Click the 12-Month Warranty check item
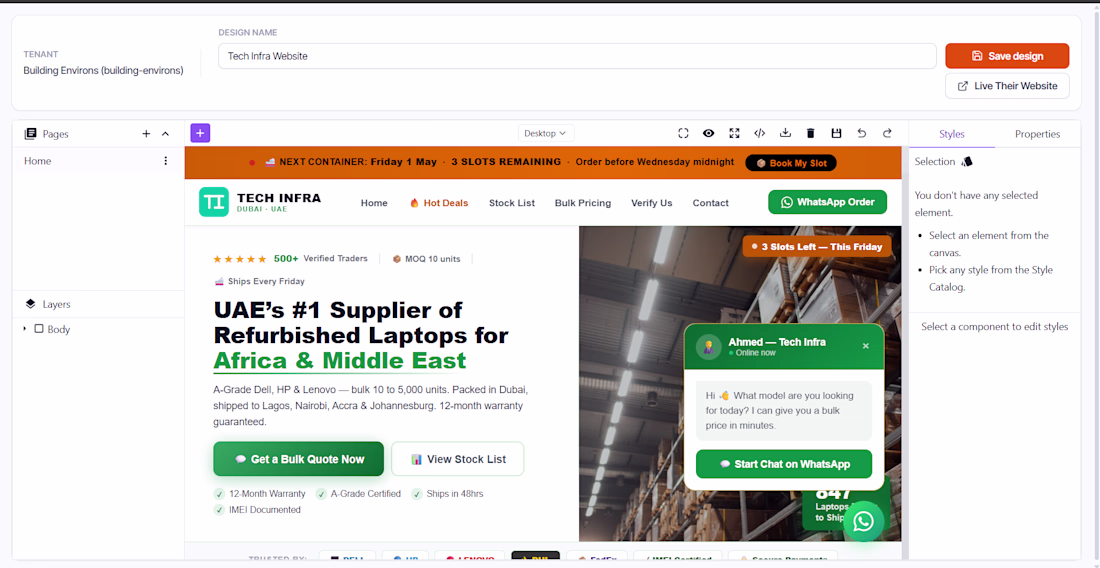Viewport: 1100px width, 568px height. tap(260, 494)
